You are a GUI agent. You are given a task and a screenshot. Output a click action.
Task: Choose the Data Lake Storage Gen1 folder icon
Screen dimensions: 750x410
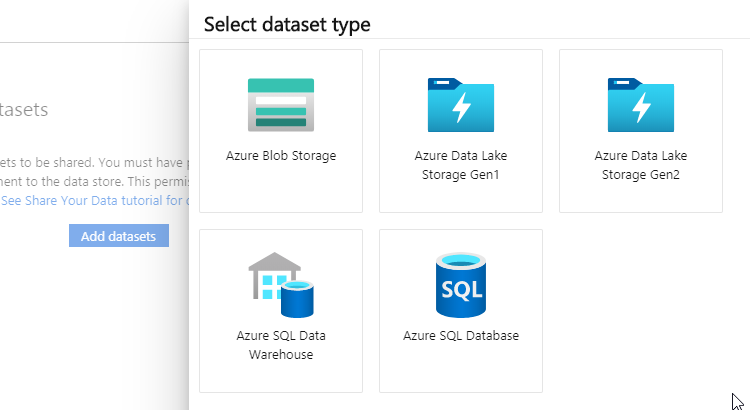click(x=461, y=105)
